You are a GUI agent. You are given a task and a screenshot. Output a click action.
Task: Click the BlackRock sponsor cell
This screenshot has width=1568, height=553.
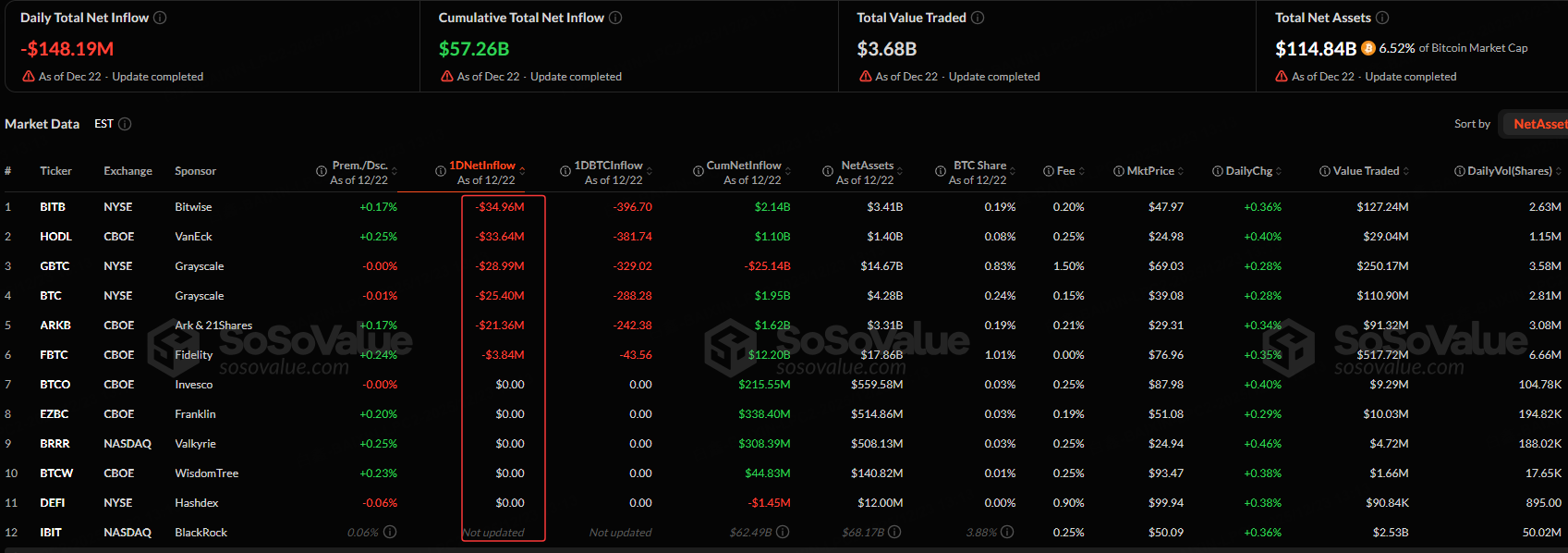[201, 533]
